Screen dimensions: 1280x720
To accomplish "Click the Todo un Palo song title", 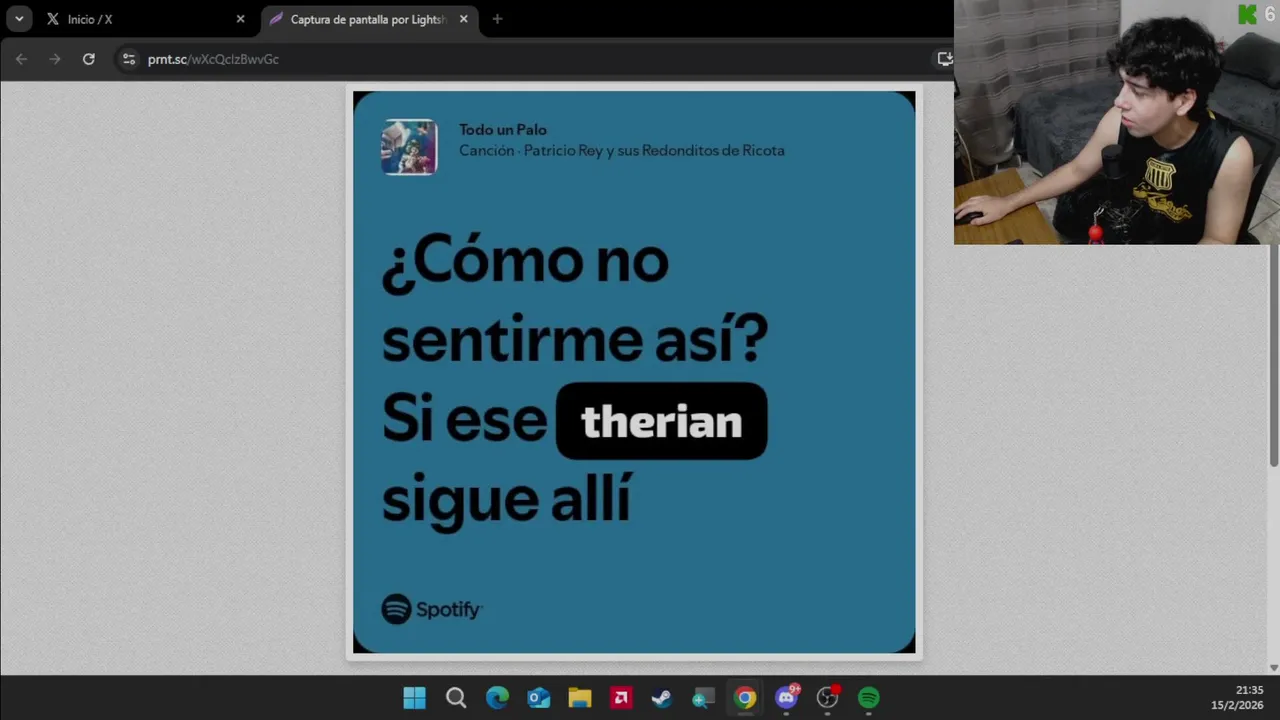I will click(x=502, y=129).
